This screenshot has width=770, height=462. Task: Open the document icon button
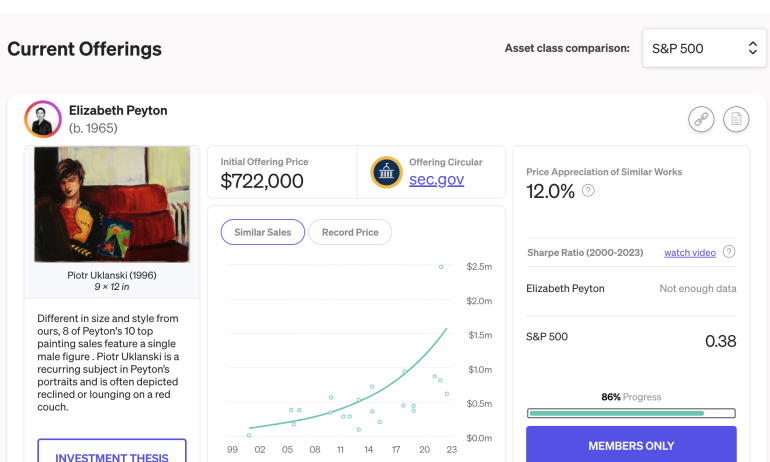[x=736, y=120]
